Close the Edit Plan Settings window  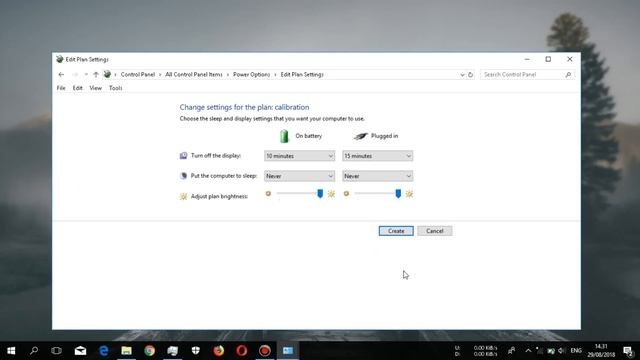coord(570,59)
